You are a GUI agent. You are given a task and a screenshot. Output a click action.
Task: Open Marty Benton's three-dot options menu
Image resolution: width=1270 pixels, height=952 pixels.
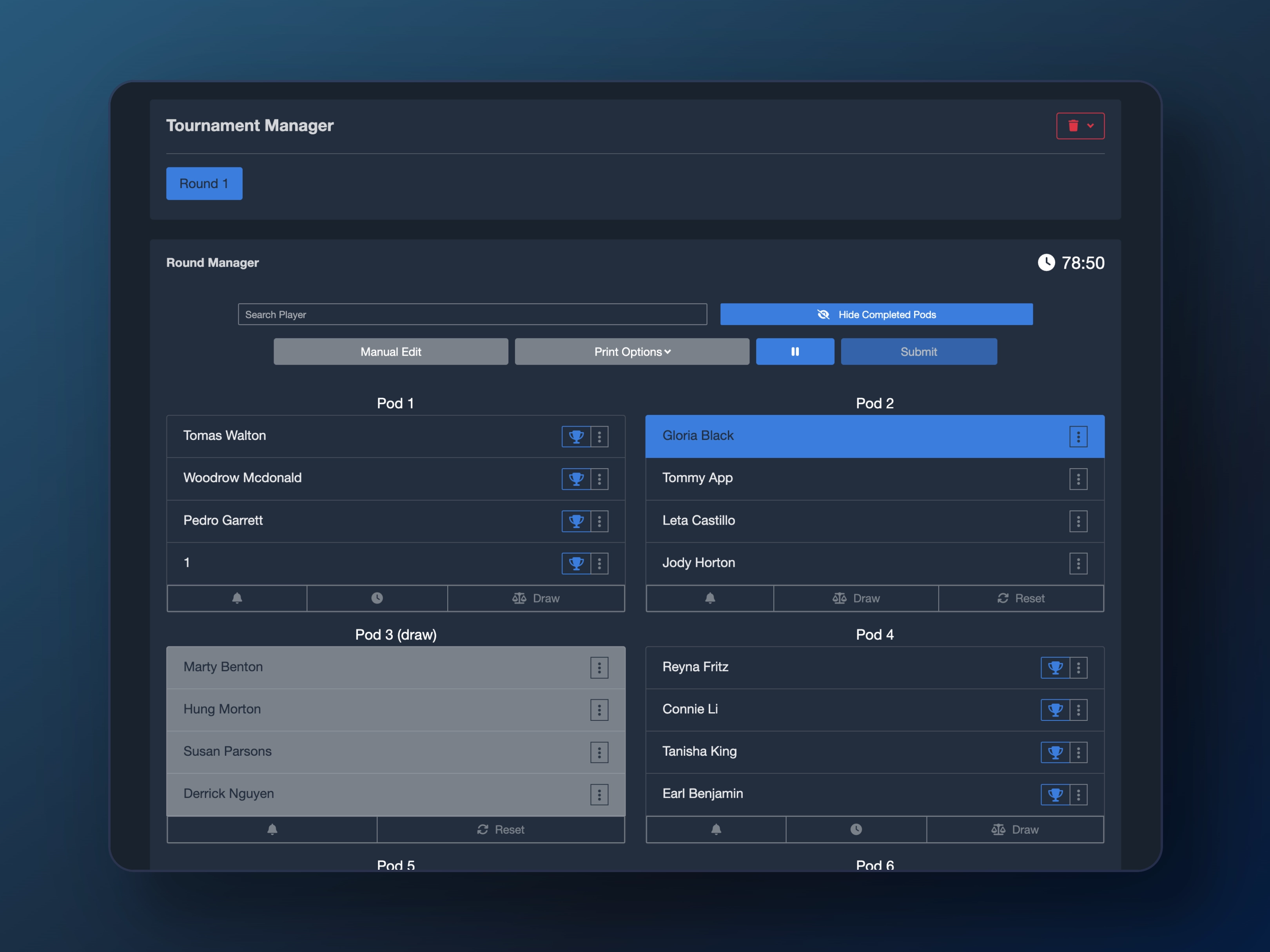click(599, 668)
